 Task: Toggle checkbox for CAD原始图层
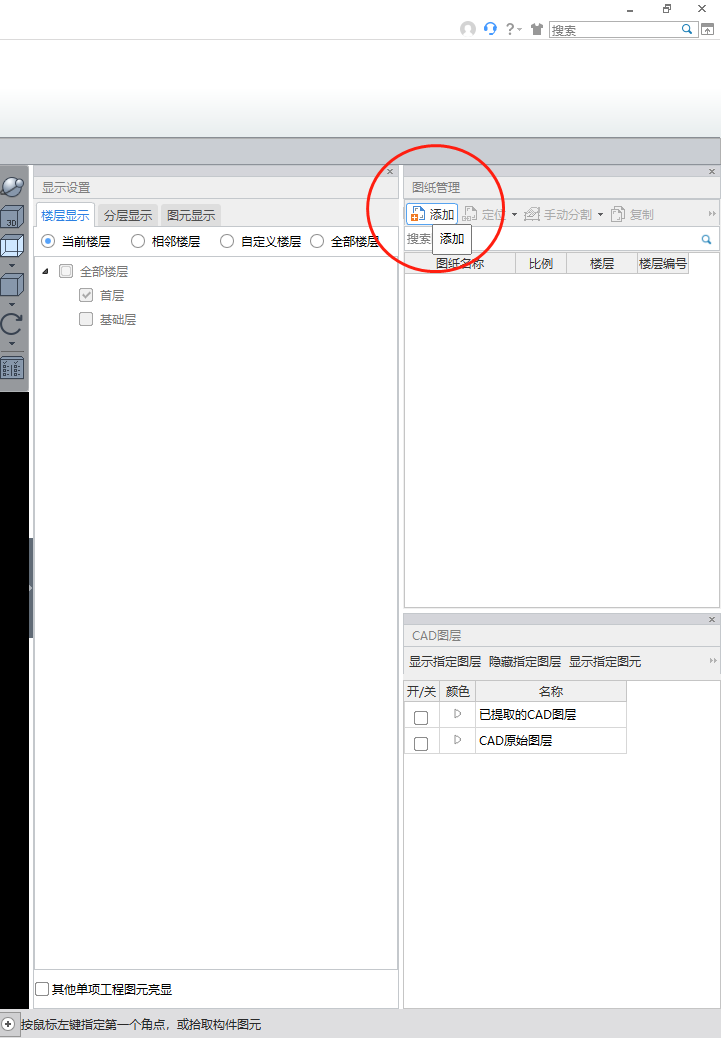pos(421,743)
